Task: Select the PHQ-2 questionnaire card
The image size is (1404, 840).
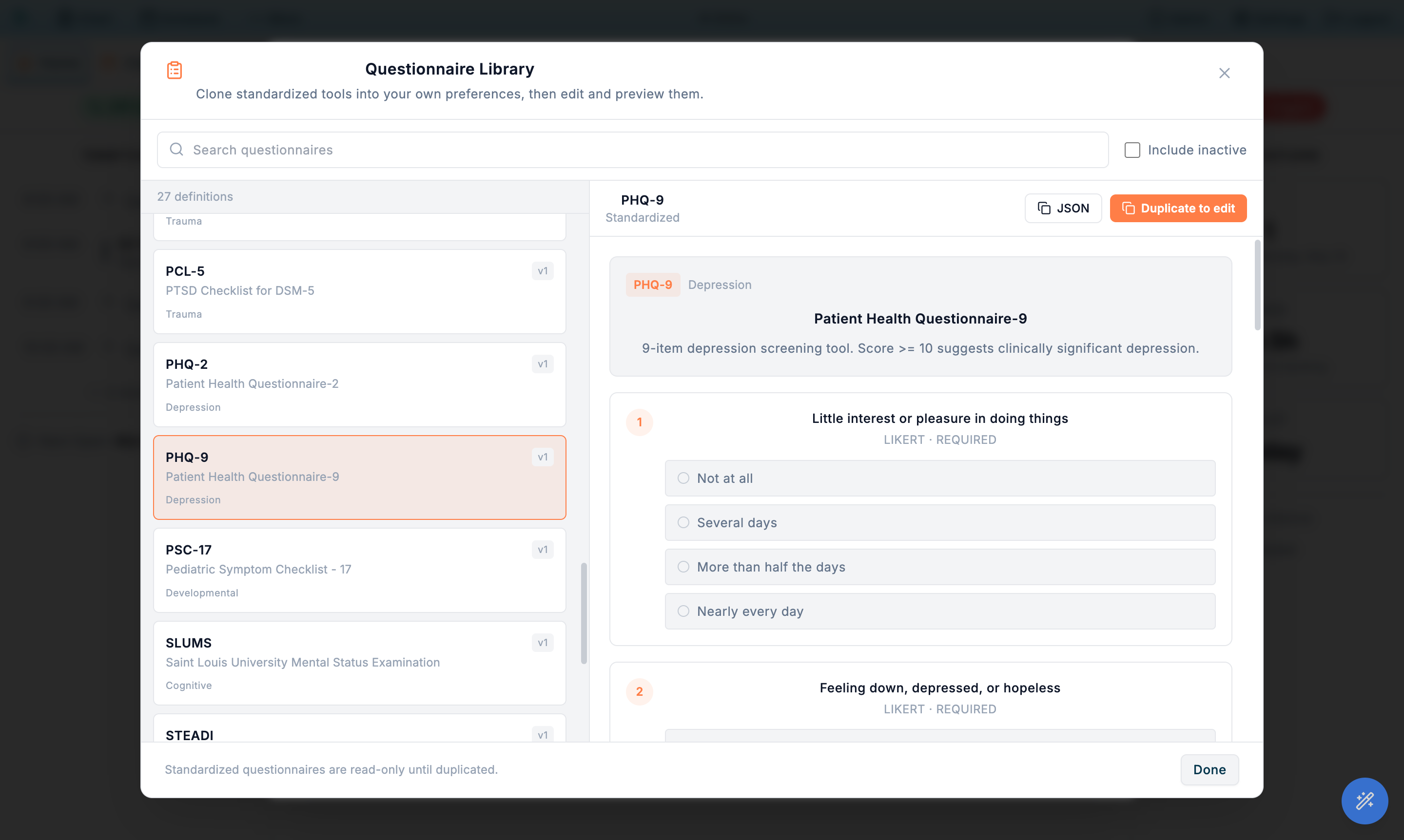Action: 359,385
